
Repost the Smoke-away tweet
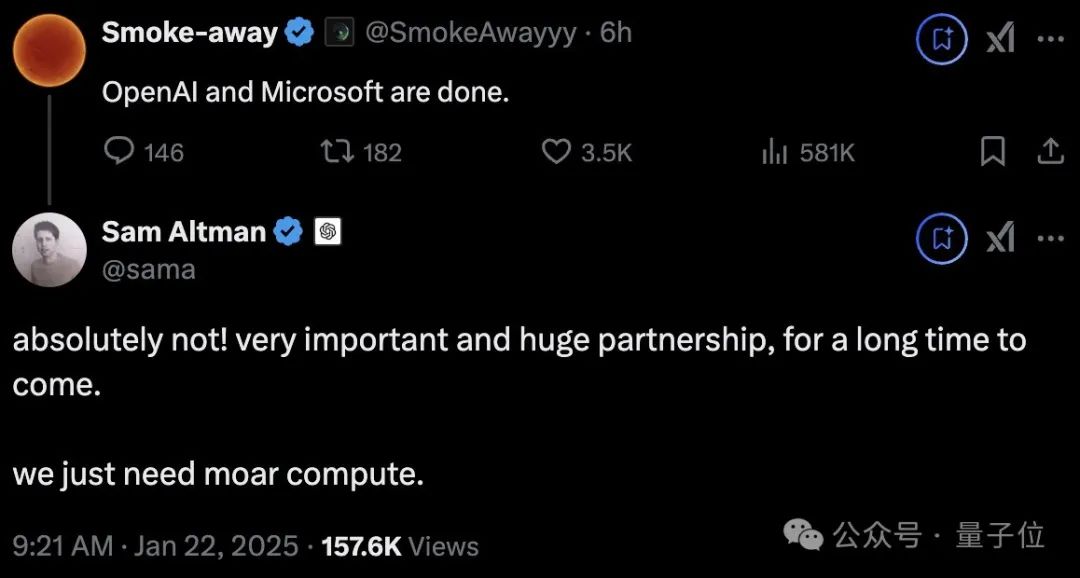click(335, 152)
